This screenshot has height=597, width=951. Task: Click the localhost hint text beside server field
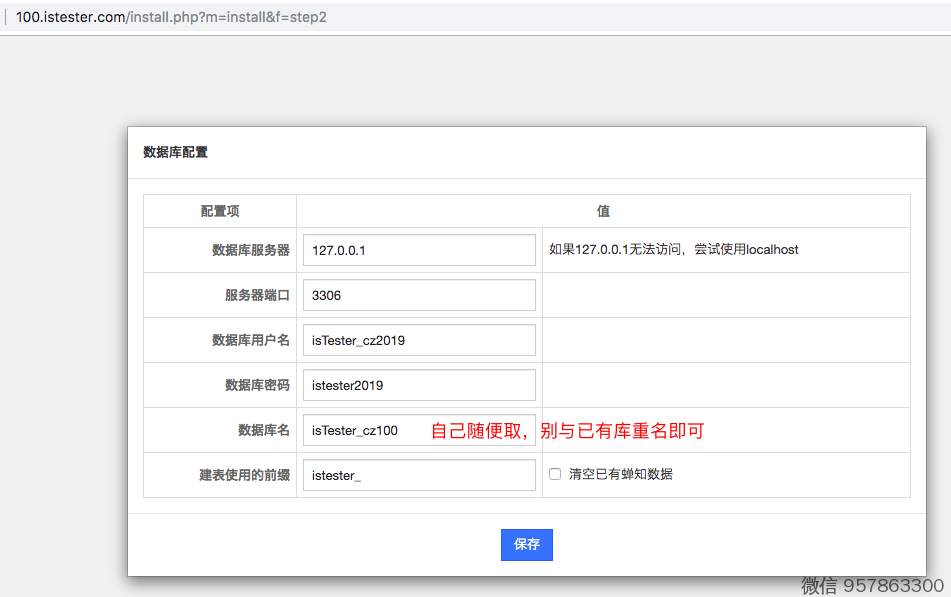pyautogui.click(x=673, y=249)
